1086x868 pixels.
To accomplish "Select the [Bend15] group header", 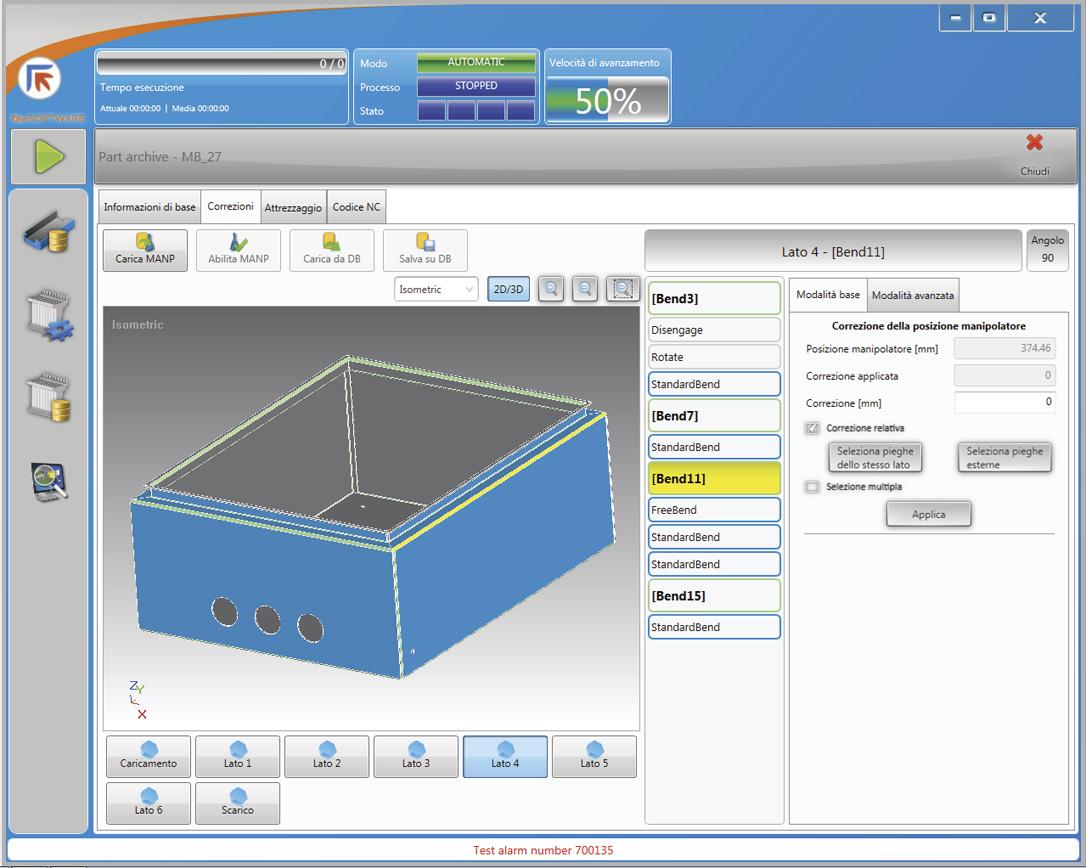I will 714,596.
